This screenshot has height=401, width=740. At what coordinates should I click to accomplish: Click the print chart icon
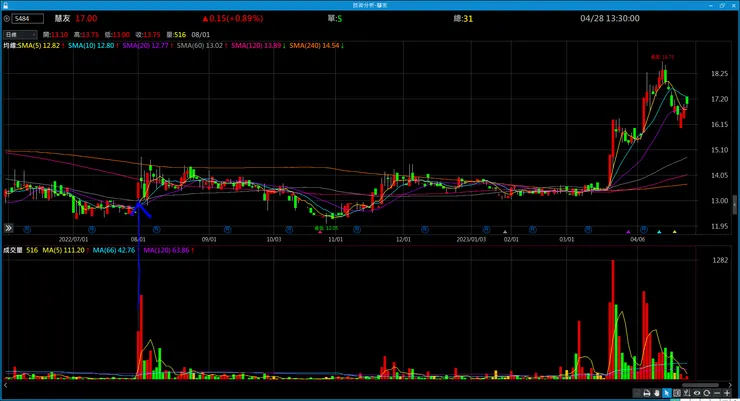pos(647,393)
